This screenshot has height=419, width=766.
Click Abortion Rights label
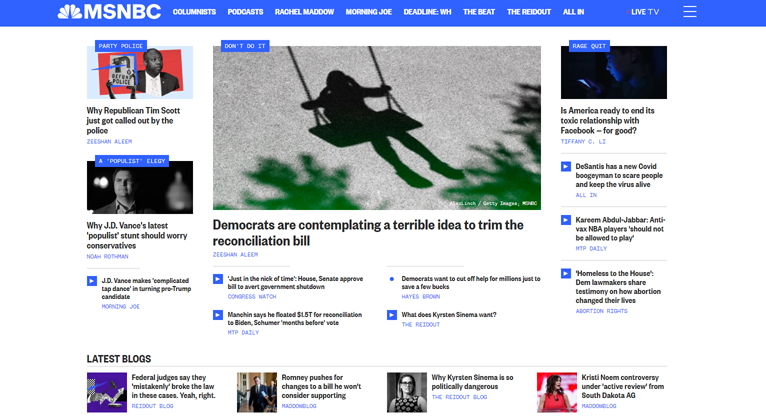point(601,311)
